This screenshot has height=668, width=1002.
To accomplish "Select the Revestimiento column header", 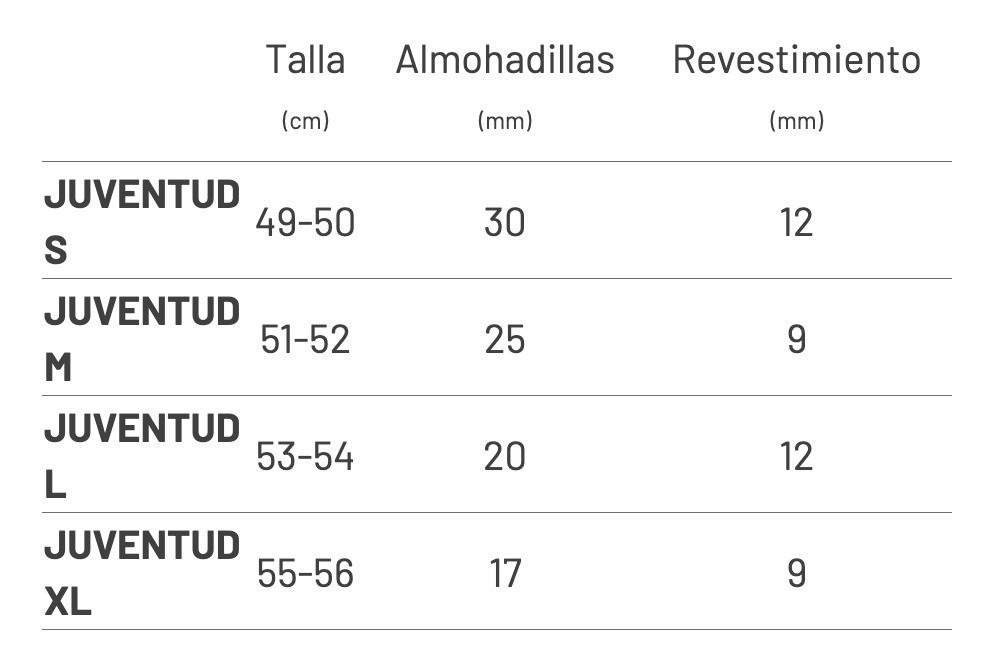I will click(x=796, y=60).
